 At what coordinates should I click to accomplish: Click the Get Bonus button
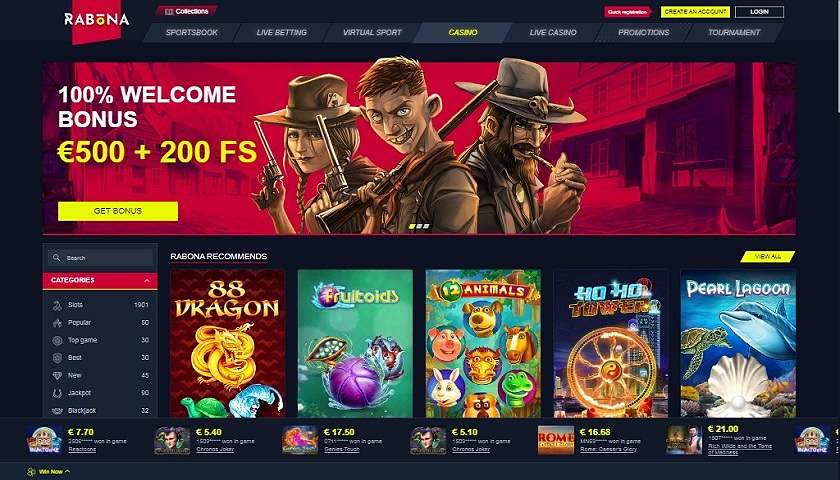118,211
